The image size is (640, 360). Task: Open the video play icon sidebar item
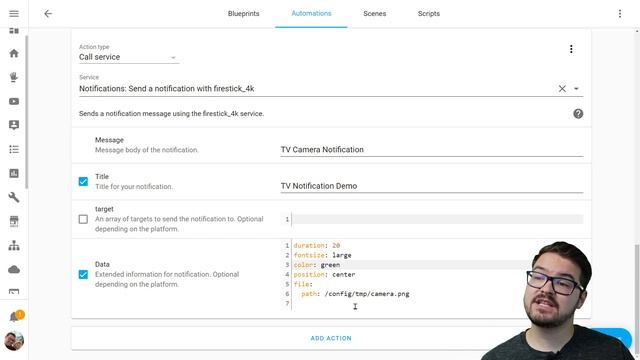(x=14, y=101)
